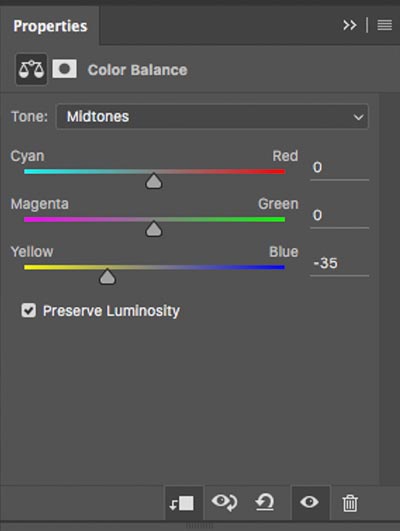Click the Cyan-Red slider handle

coord(154,181)
